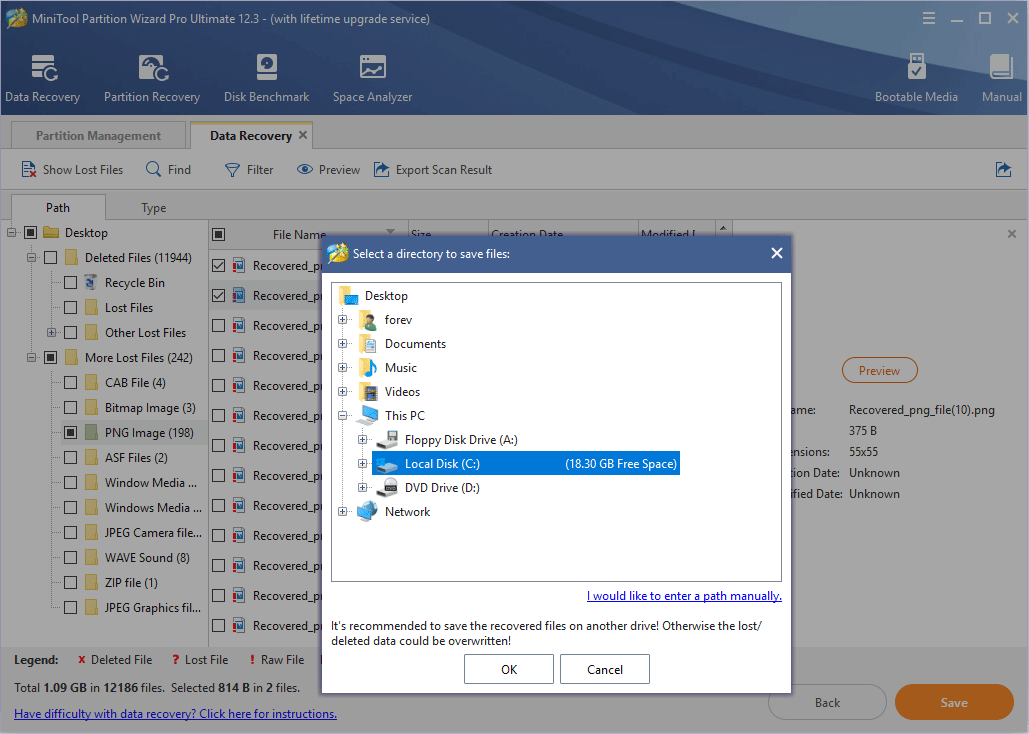The height and width of the screenshot is (734, 1029).
Task: Select the DVD Drive (D:) icon
Action: point(388,487)
